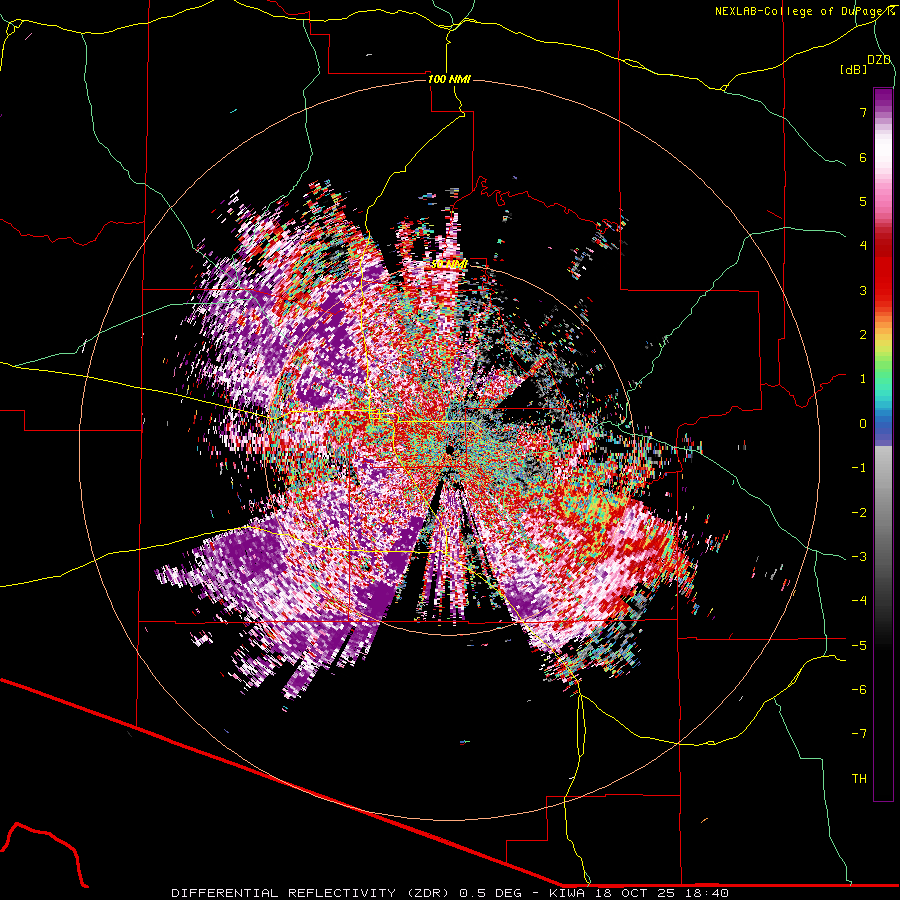The width and height of the screenshot is (900, 900).
Task: Click the 100 NMI range ring label
Action: pos(449,79)
